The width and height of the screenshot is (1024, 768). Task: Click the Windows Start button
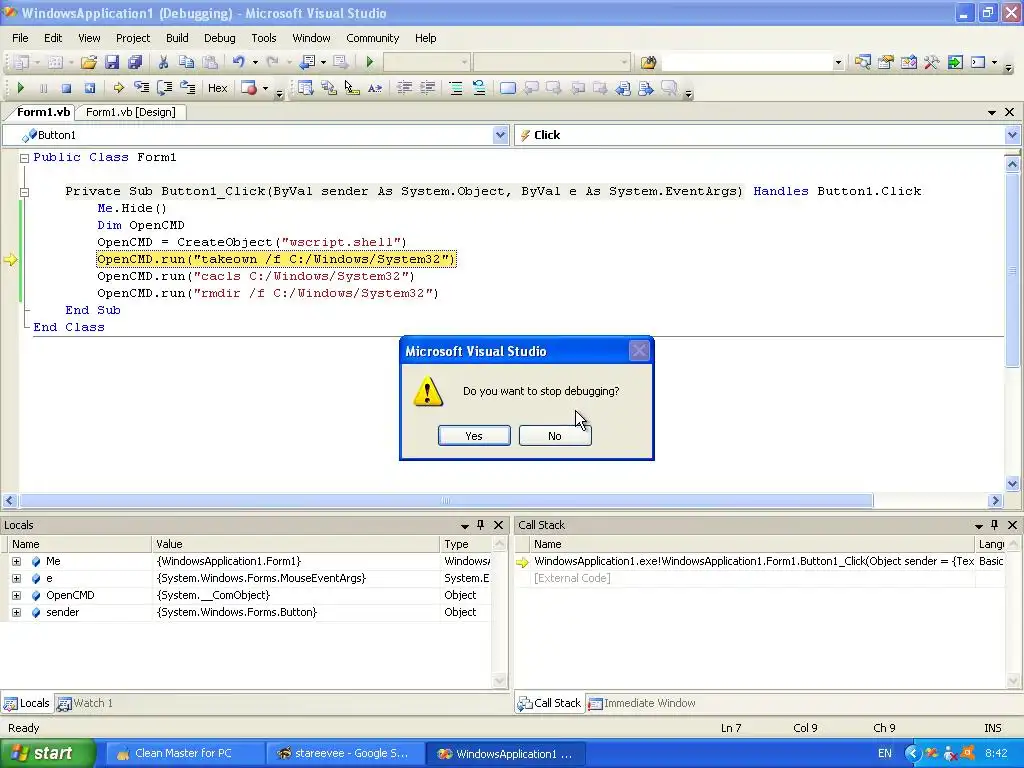[47, 753]
